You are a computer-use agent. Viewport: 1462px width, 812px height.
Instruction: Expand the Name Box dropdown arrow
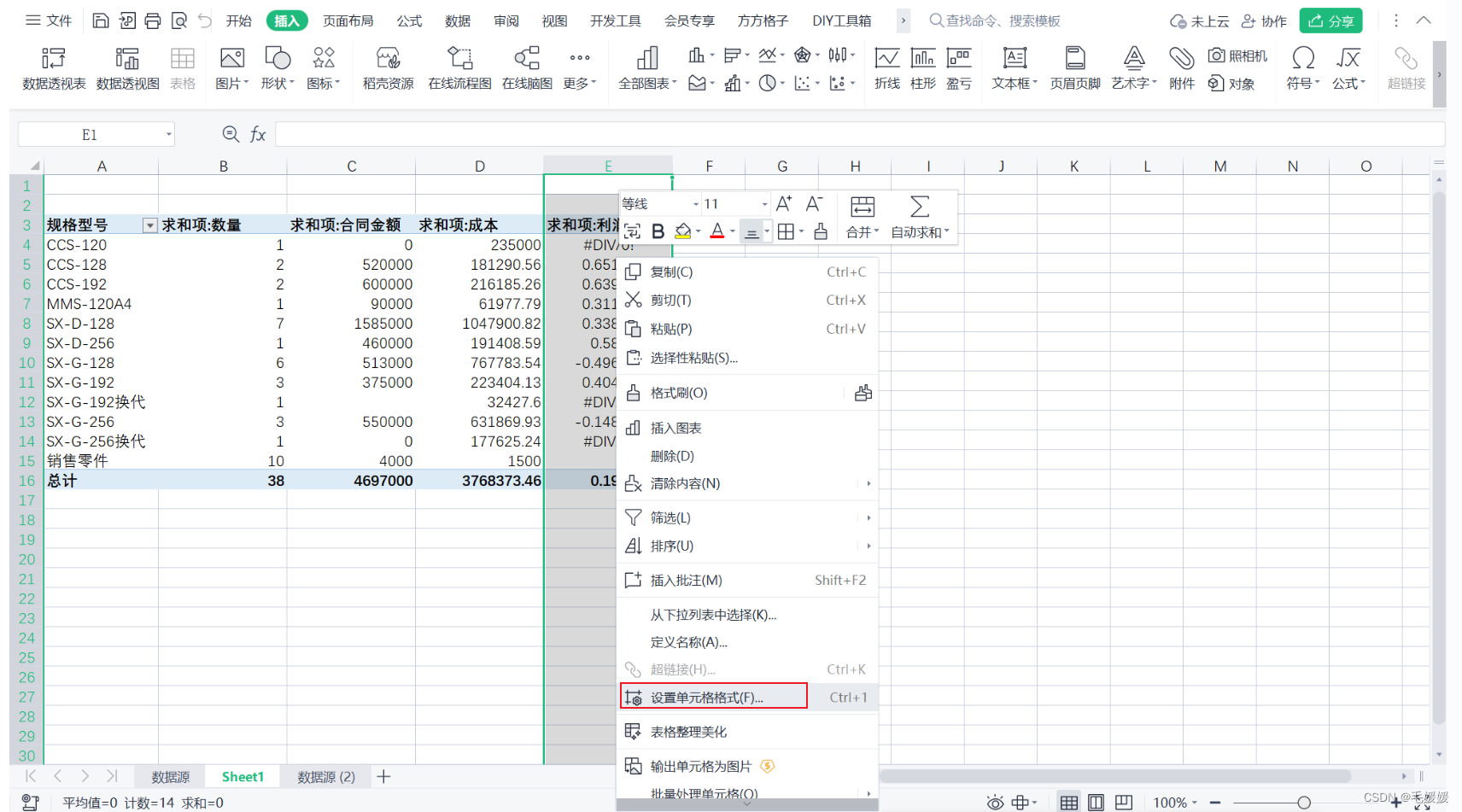[169, 134]
